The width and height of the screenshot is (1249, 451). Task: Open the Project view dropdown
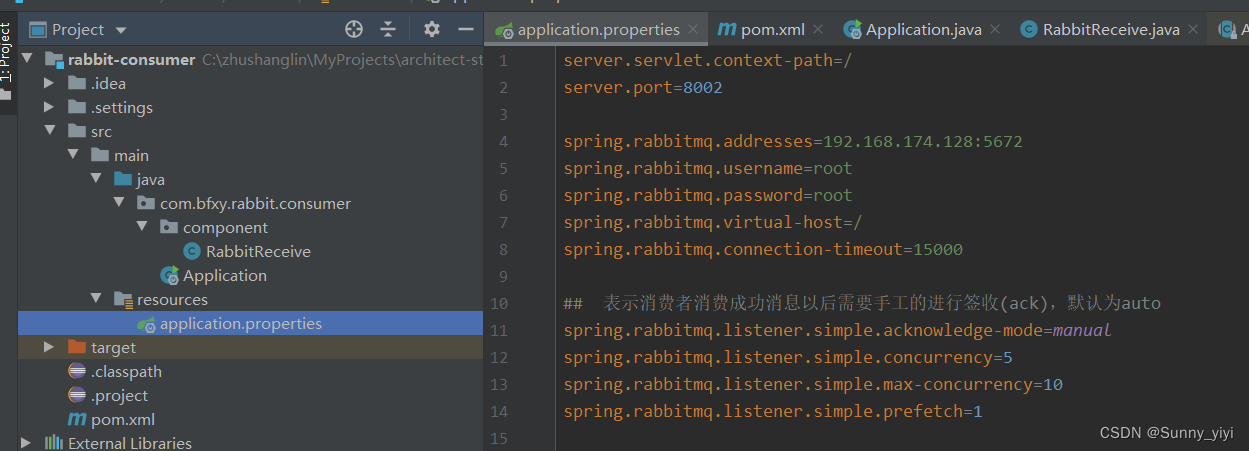tap(121, 30)
